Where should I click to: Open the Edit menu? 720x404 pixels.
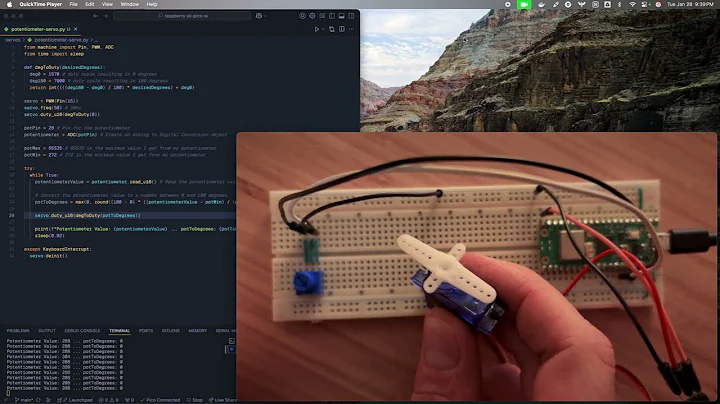(x=90, y=4)
